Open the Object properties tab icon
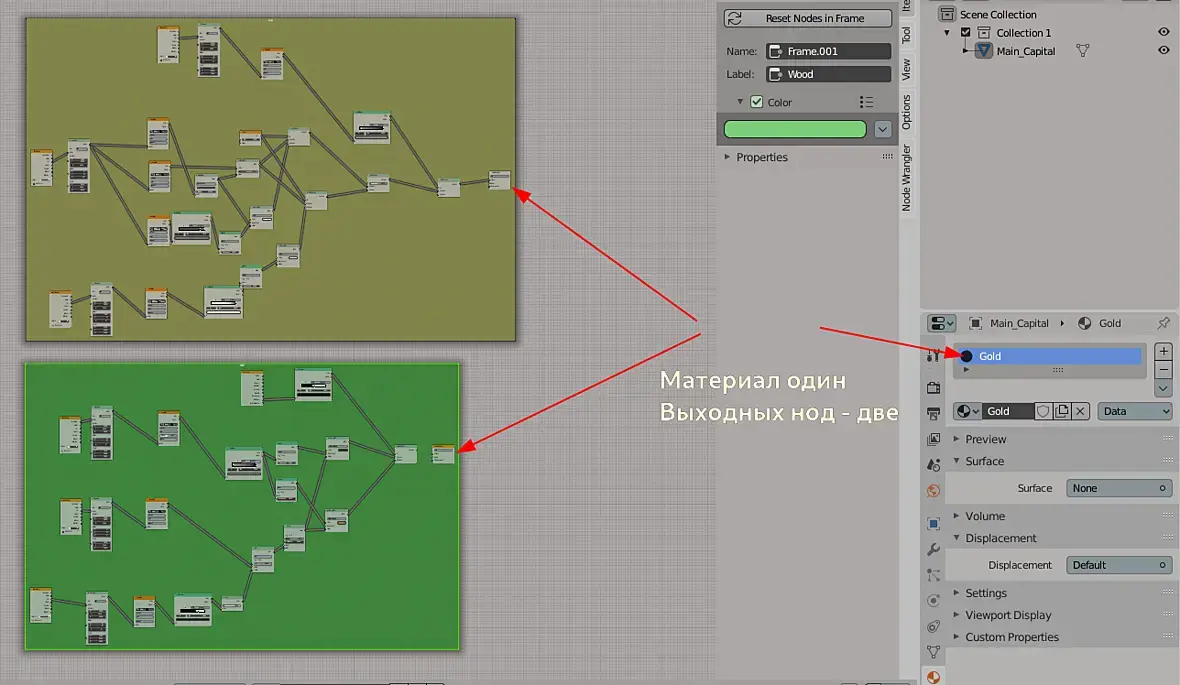The image size is (1180, 685). tap(933, 523)
